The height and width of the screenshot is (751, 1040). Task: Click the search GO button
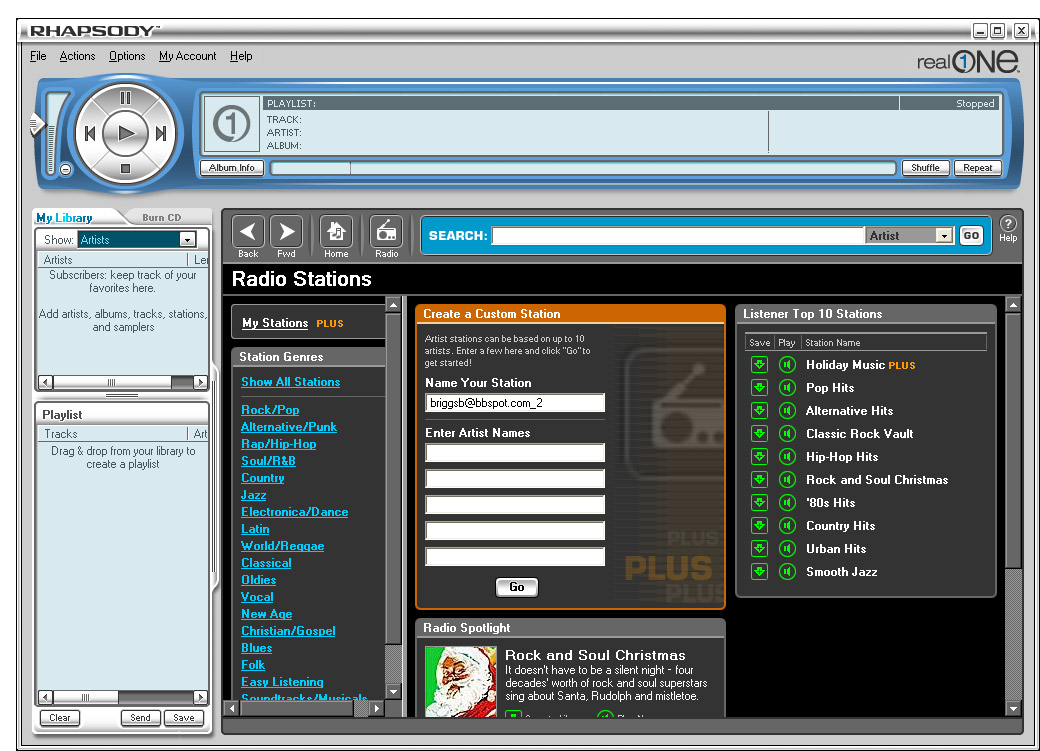(971, 236)
